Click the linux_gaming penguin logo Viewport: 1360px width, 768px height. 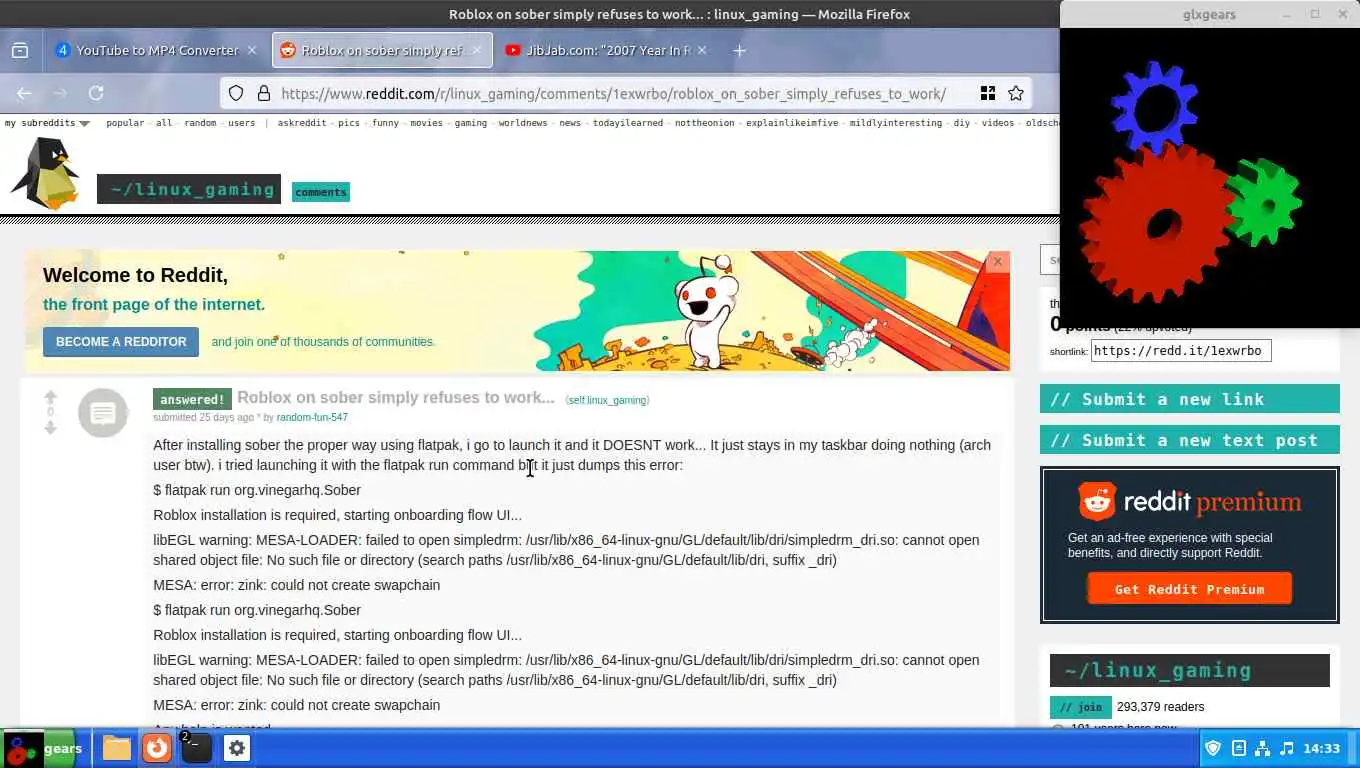coord(45,173)
